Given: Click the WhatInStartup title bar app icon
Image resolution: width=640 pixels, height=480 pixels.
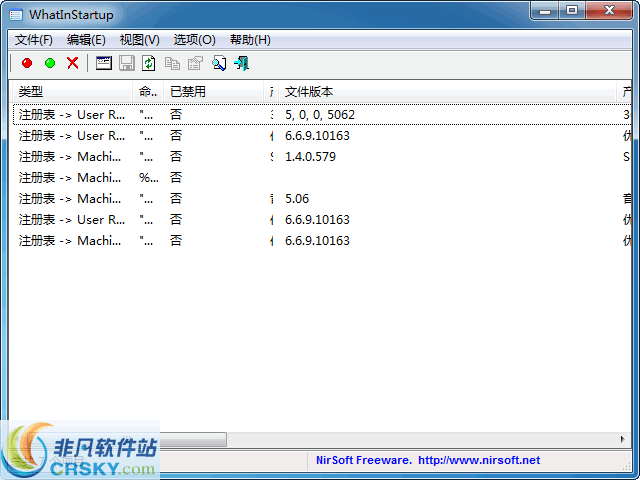Looking at the screenshot, I should [16, 15].
